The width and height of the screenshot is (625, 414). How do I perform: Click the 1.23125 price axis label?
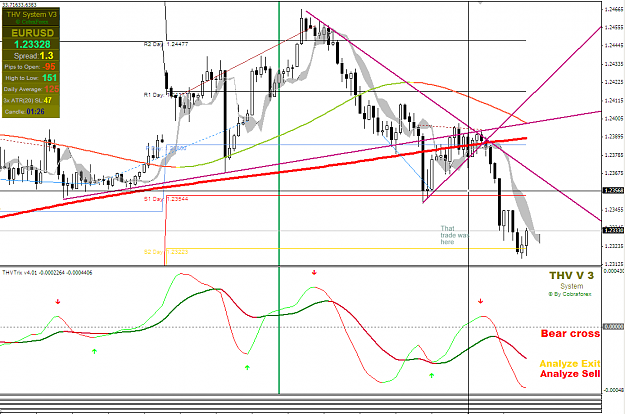point(614,264)
